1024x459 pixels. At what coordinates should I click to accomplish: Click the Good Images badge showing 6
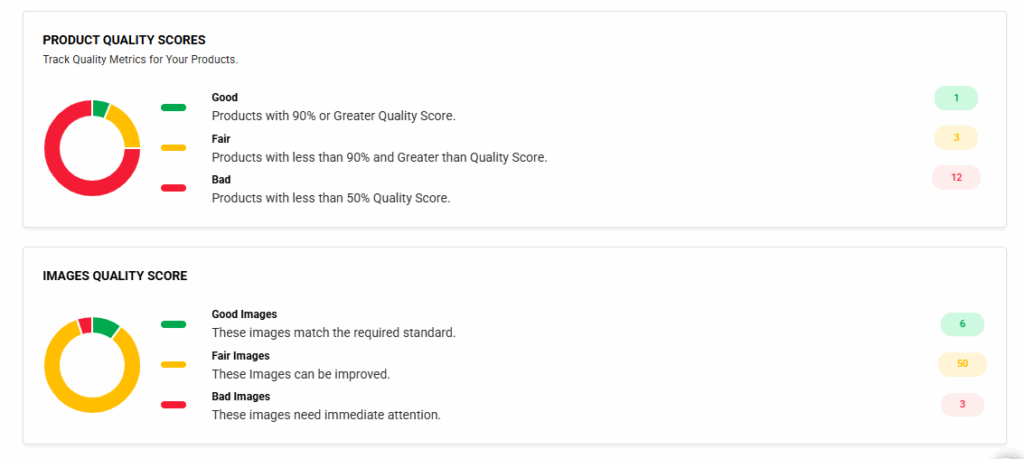tap(962, 324)
